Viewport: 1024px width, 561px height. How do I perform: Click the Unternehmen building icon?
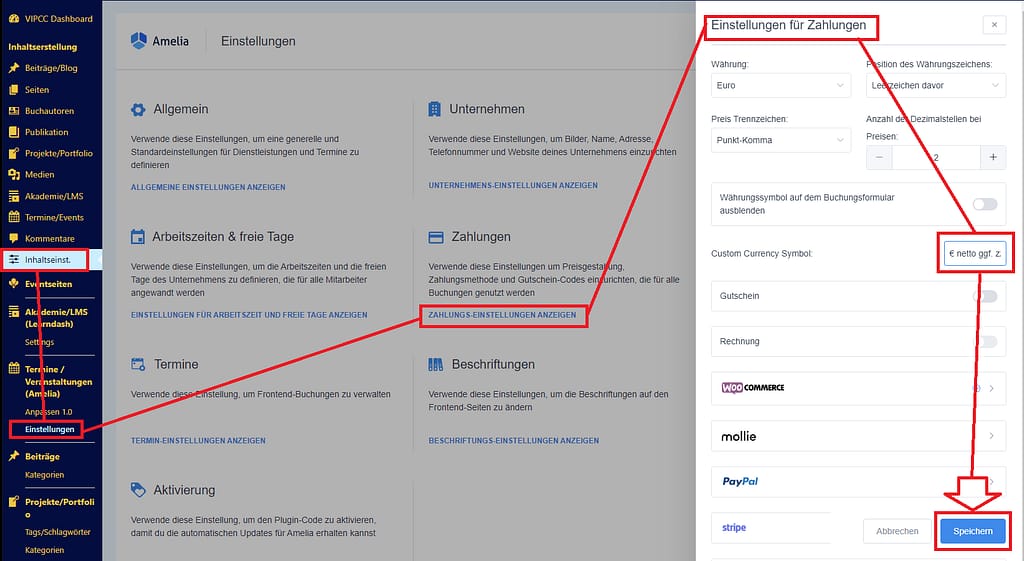coord(435,109)
